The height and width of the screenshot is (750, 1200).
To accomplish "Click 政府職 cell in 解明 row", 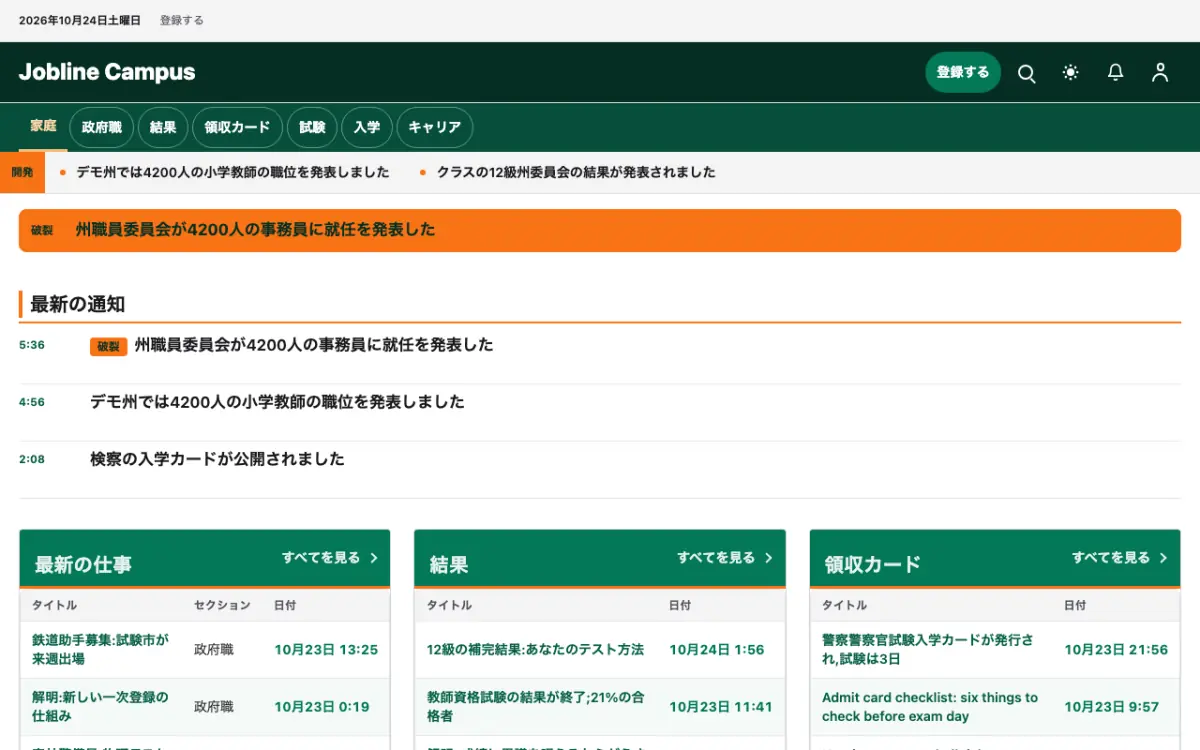I will 214,707.
